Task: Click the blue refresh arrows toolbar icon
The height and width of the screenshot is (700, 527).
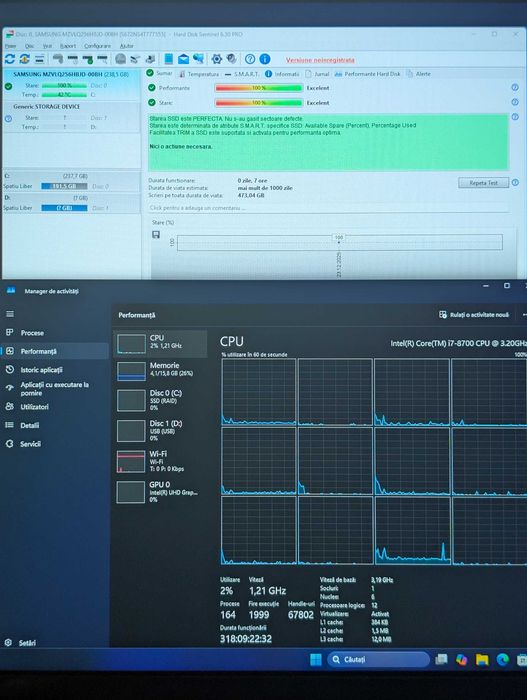Action: tap(10, 59)
